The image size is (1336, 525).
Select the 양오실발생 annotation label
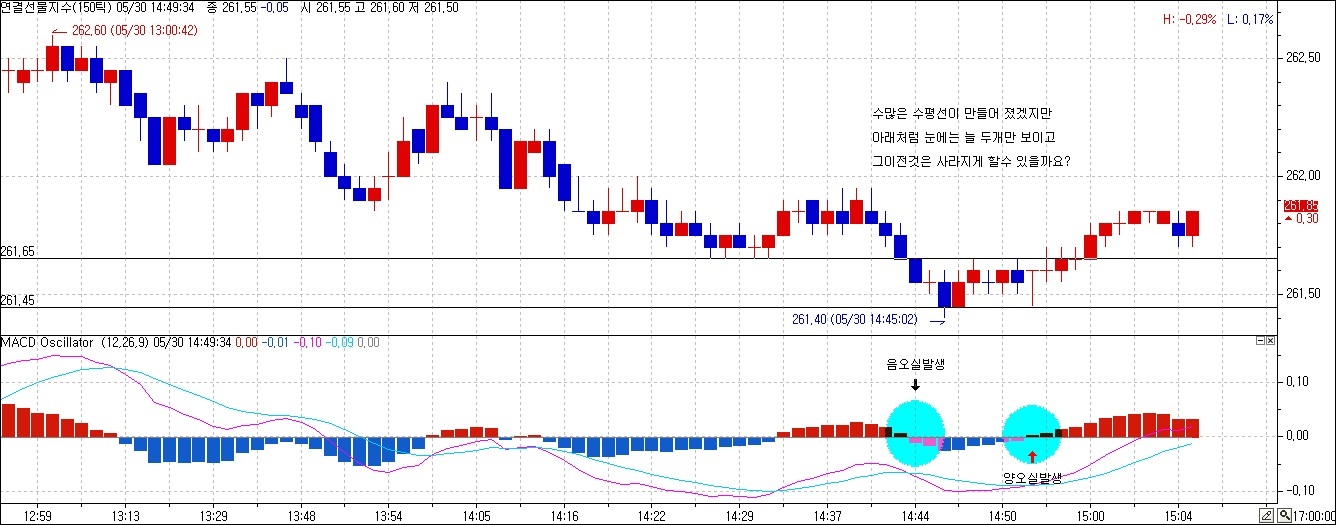tap(1032, 478)
